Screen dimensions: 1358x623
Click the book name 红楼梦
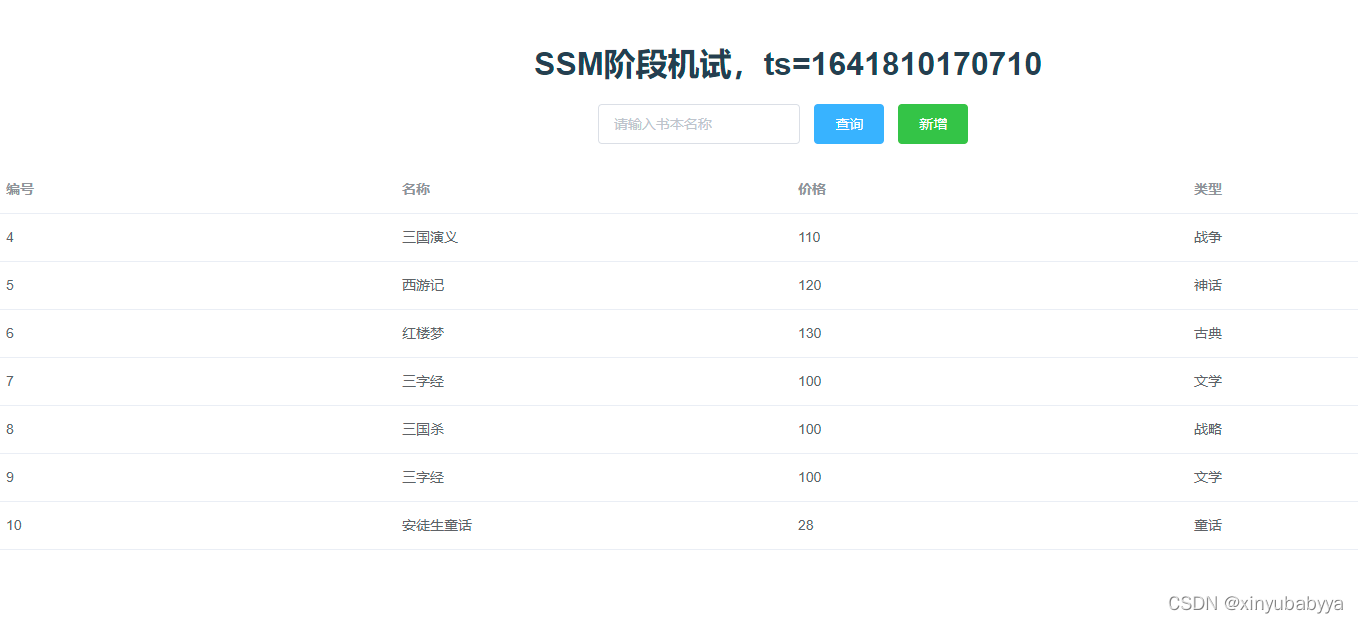[423, 333]
